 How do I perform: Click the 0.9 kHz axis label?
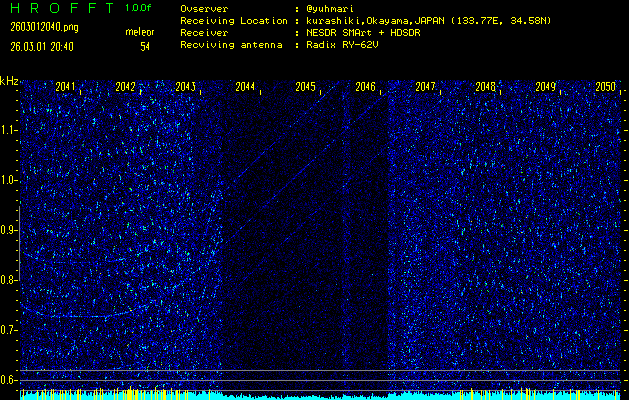9,230
